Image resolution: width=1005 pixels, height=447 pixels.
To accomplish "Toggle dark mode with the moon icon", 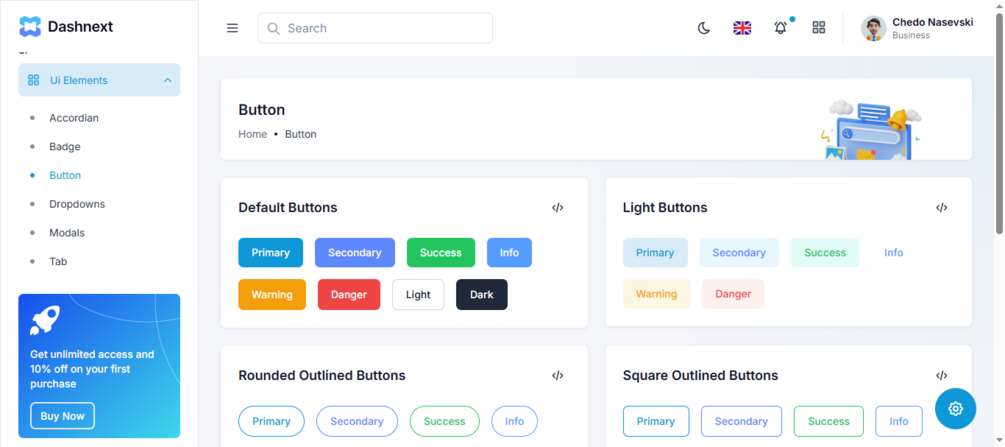I will [704, 28].
